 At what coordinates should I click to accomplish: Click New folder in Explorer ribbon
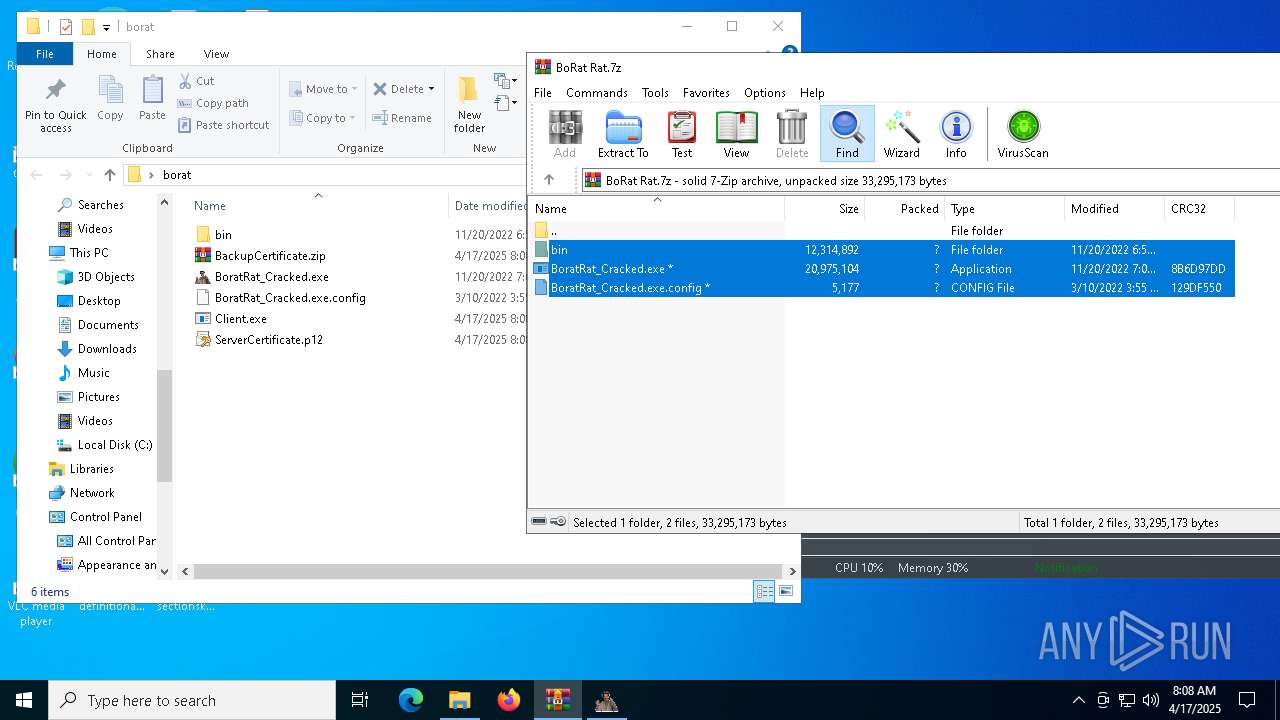coord(469,105)
